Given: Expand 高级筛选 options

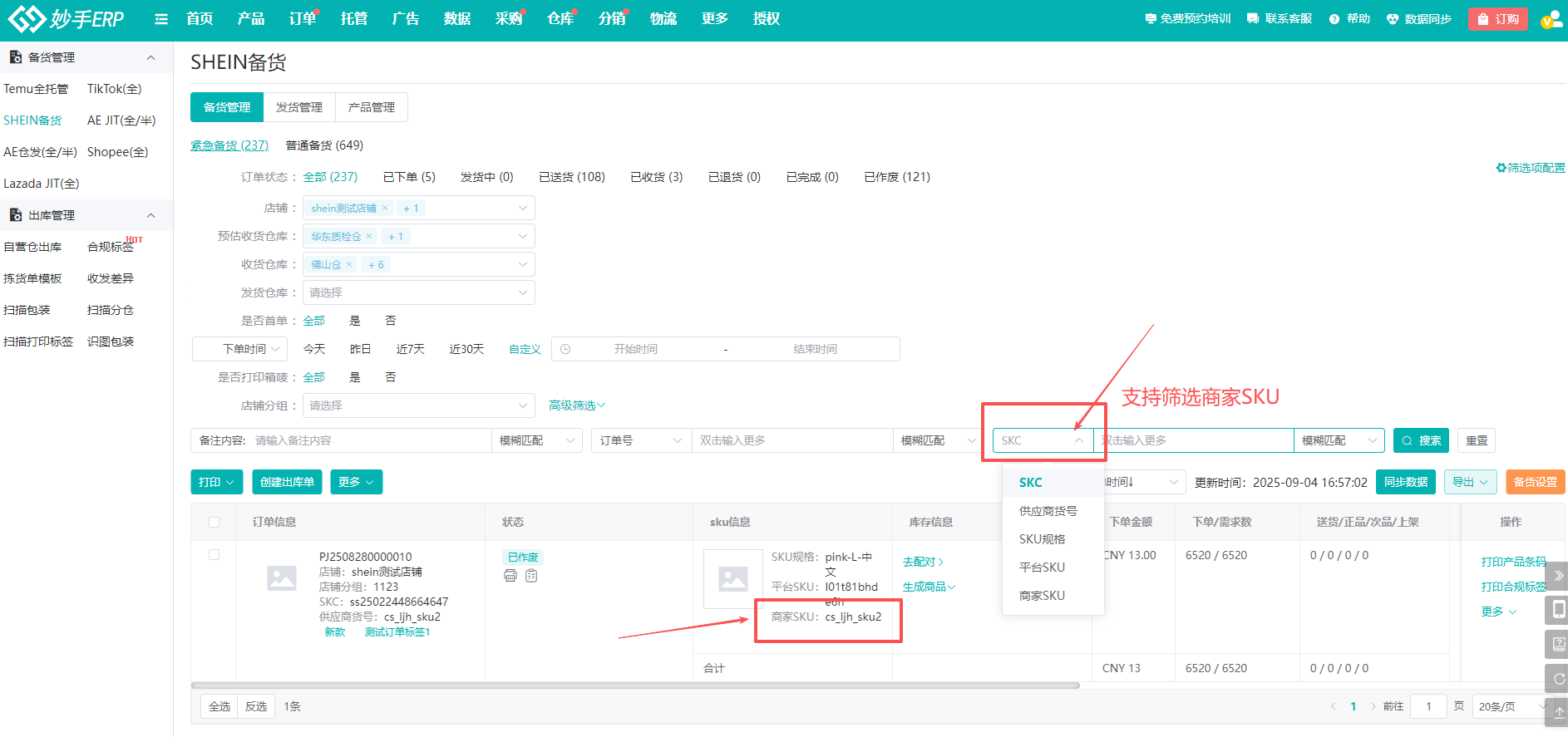Looking at the screenshot, I should point(577,405).
